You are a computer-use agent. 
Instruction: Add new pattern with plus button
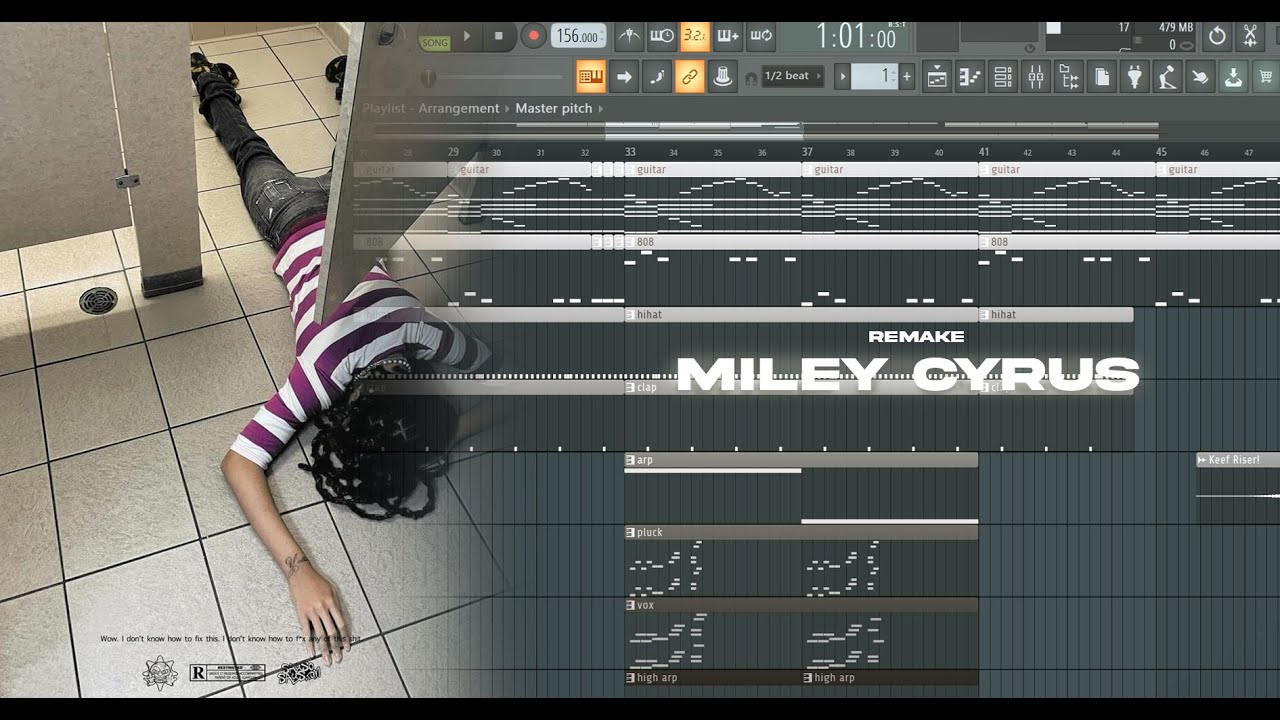click(907, 76)
